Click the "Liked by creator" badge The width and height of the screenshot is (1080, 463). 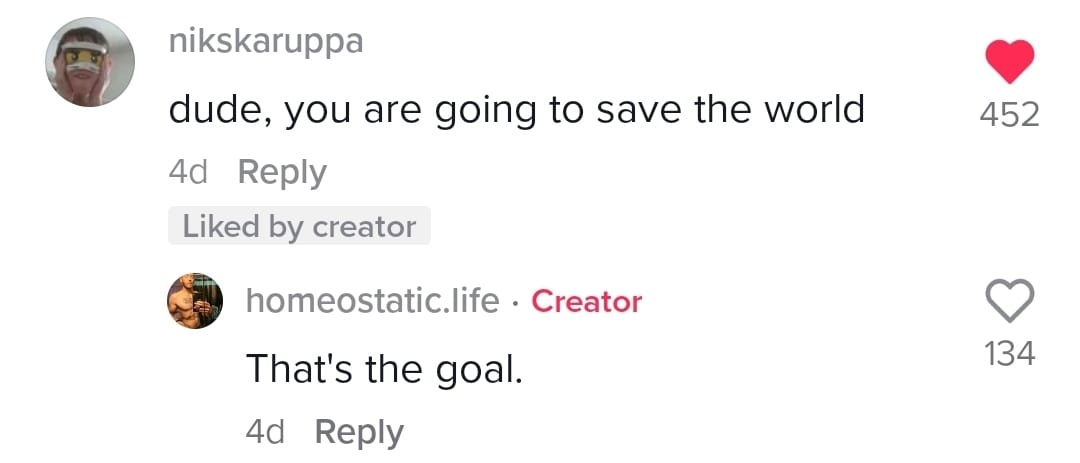pos(299,226)
